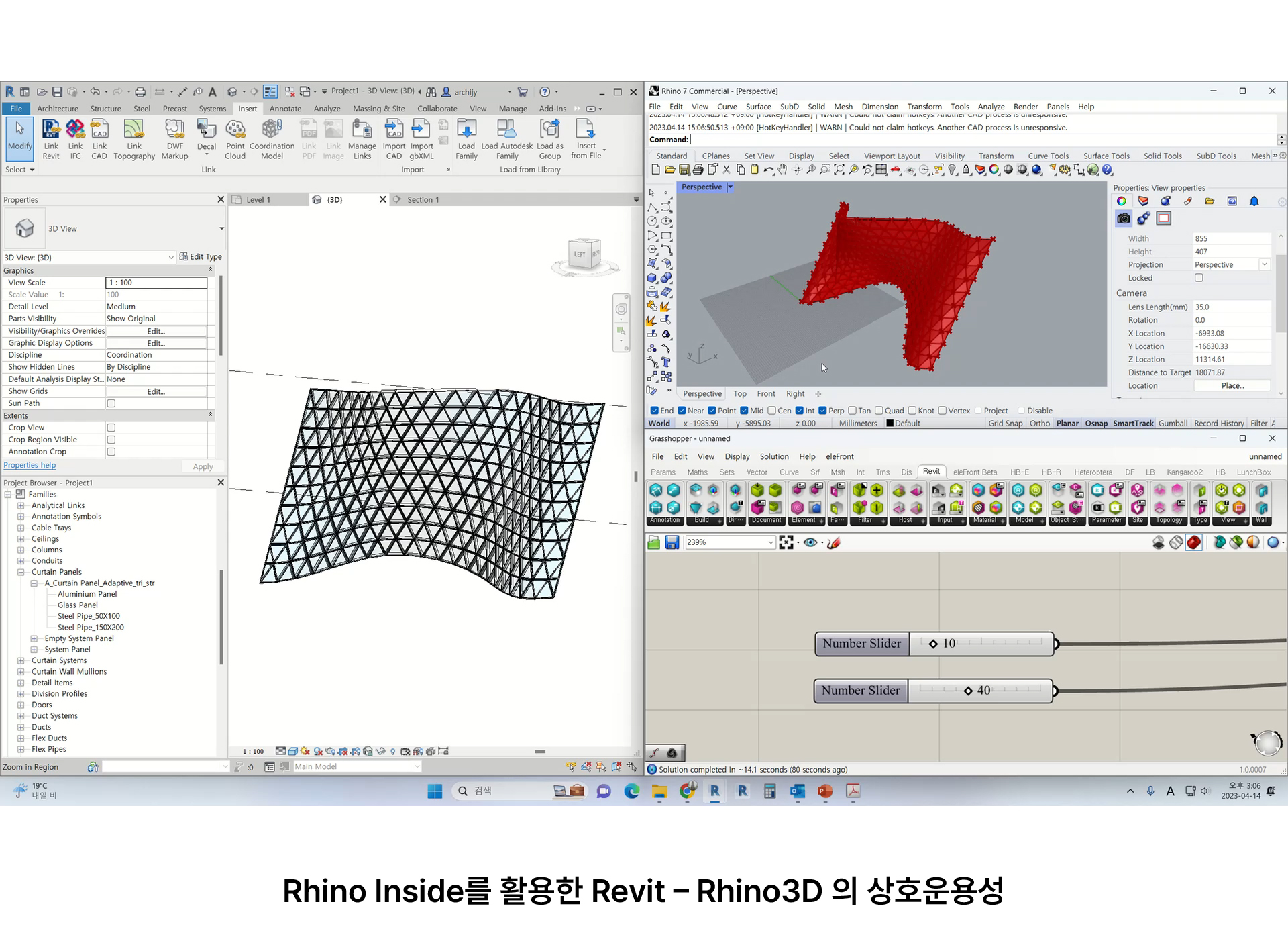Image resolution: width=1288 pixels, height=945 pixels.
Task: Click Import gbXML icon
Action: pyautogui.click(x=421, y=140)
